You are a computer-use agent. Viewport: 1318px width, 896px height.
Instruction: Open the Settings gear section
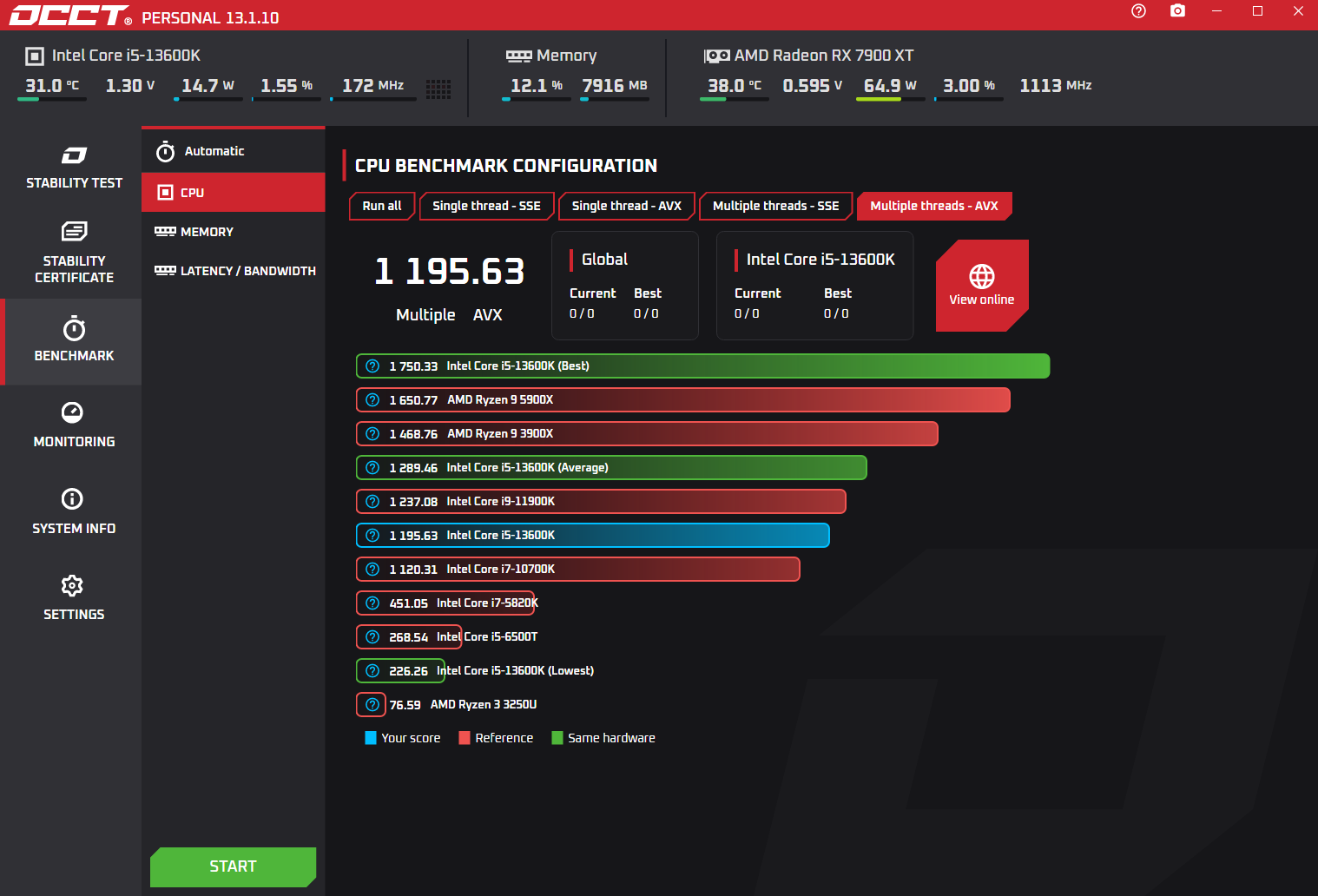[x=74, y=598]
